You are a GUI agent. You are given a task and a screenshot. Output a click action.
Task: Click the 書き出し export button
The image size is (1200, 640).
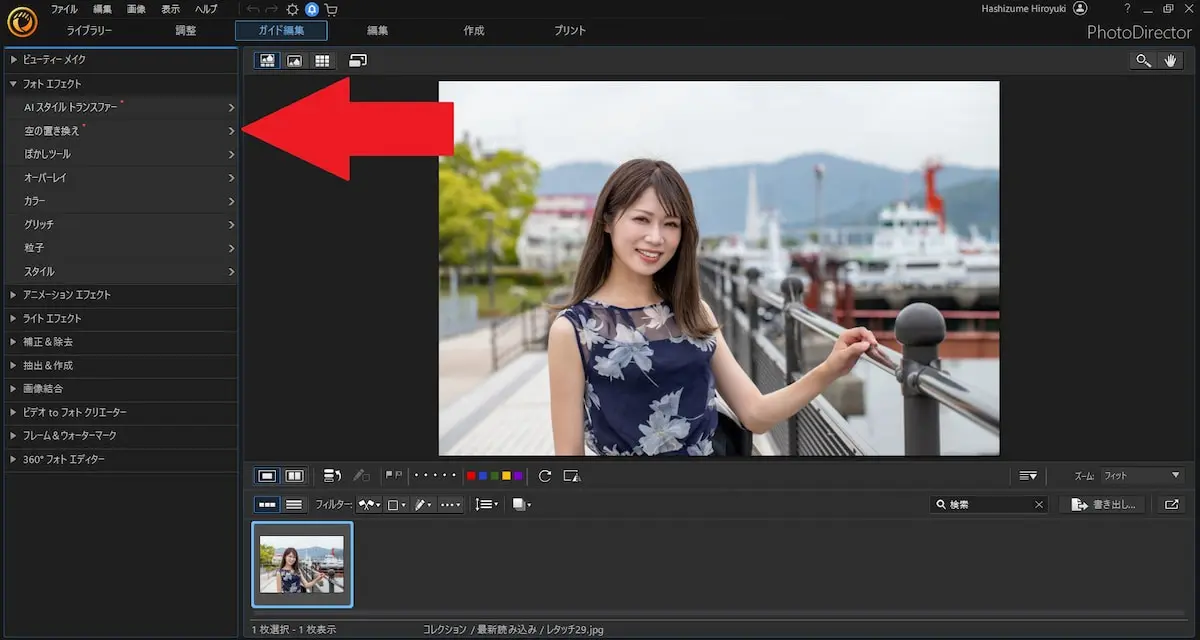coord(1105,505)
